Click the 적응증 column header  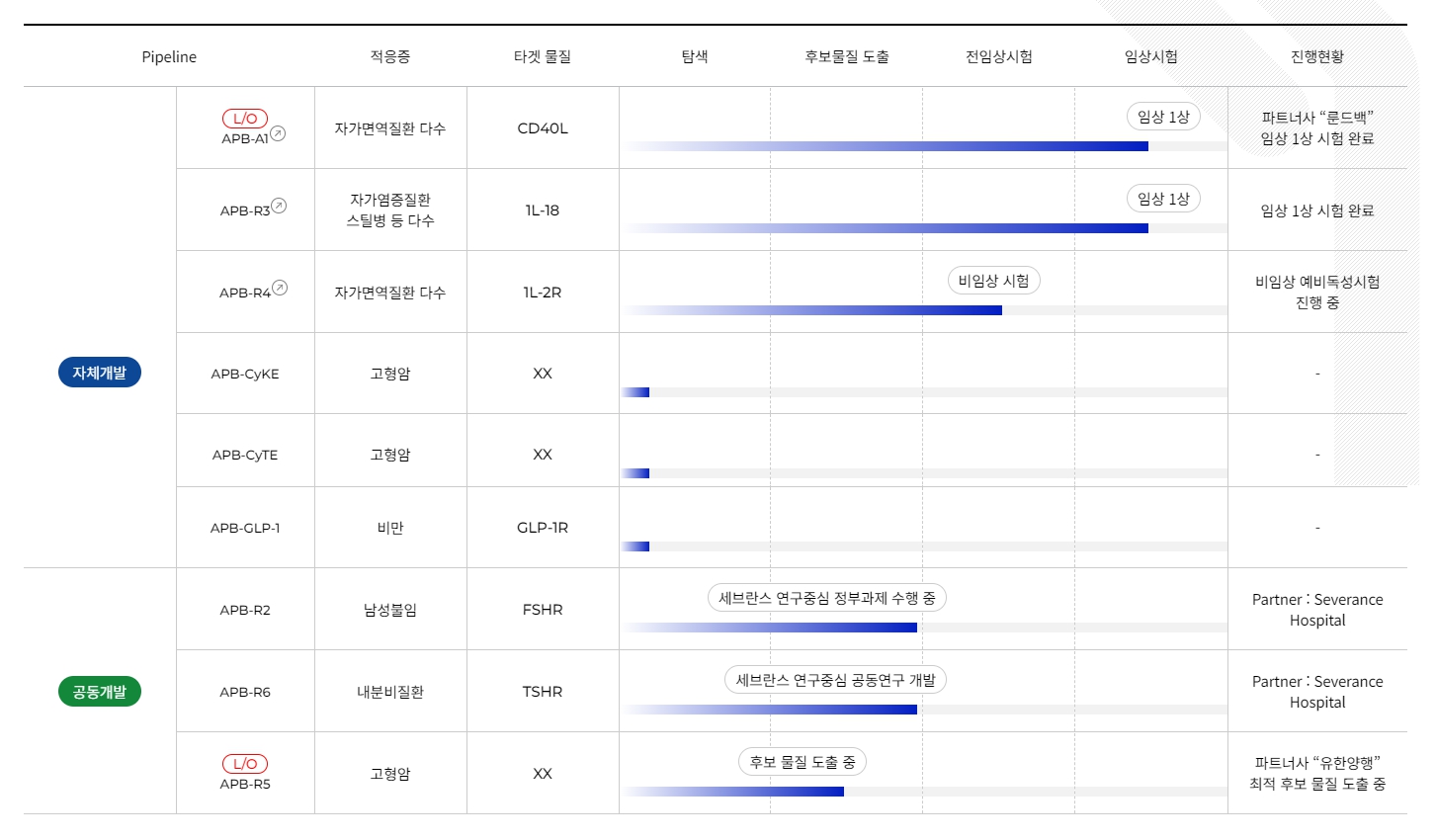tap(390, 57)
